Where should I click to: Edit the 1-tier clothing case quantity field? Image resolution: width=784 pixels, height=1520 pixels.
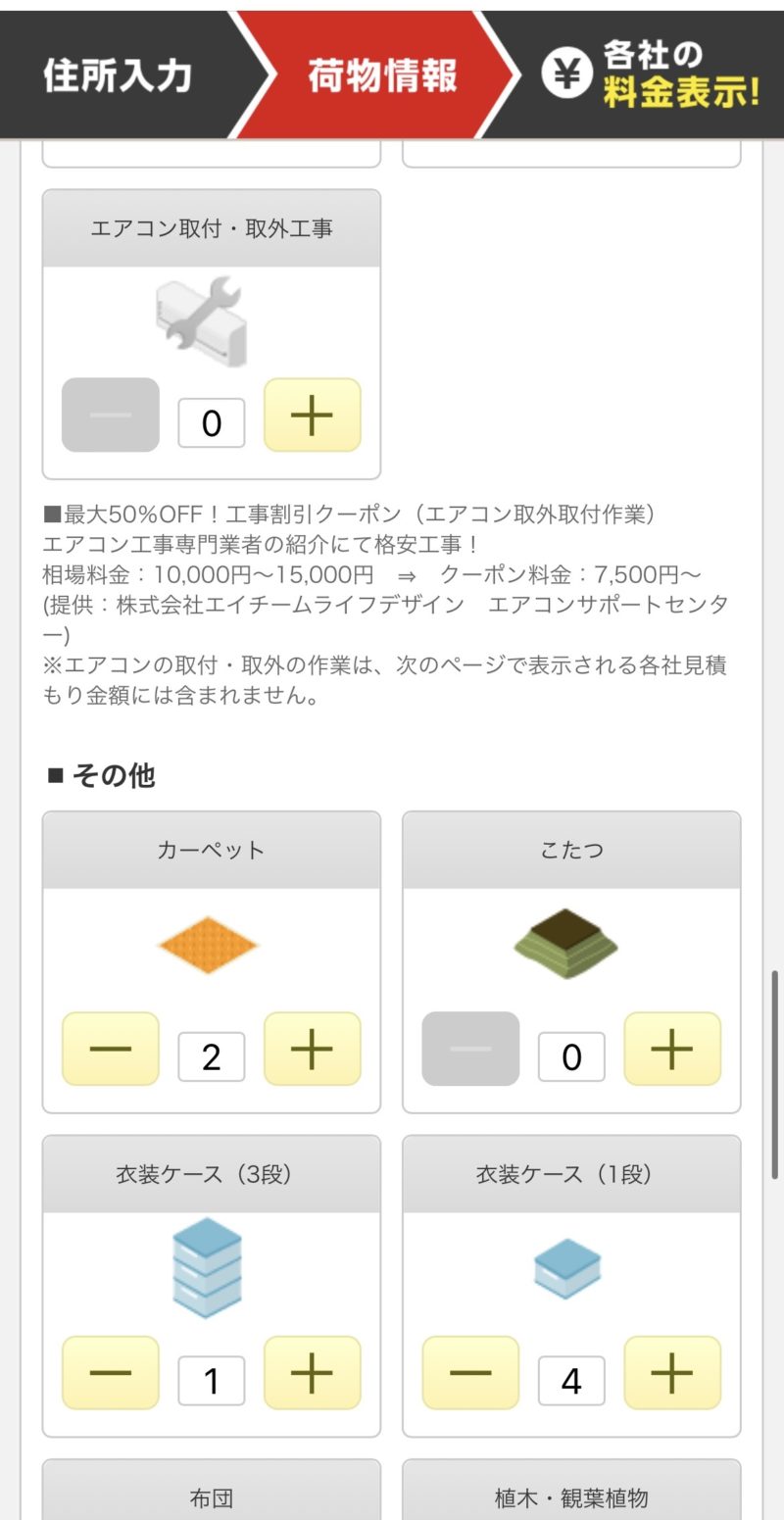pos(571,1381)
